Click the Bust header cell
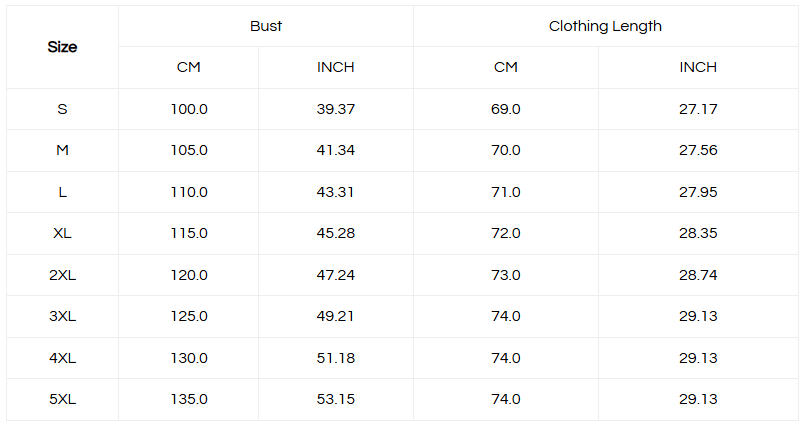The width and height of the screenshot is (803, 427). 266,26
